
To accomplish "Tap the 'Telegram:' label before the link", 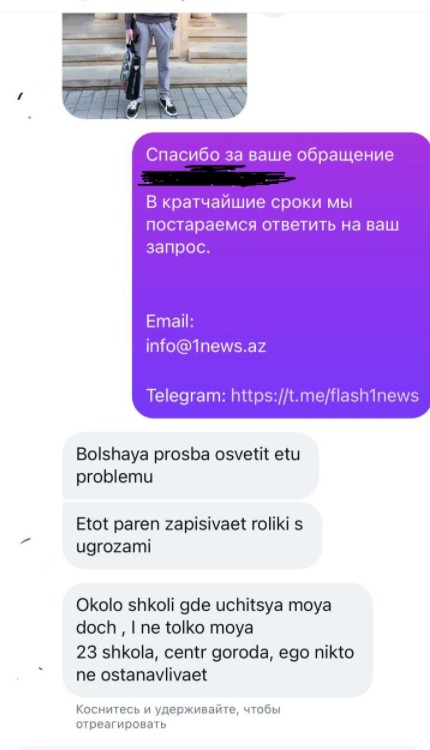I will pyautogui.click(x=186, y=396).
